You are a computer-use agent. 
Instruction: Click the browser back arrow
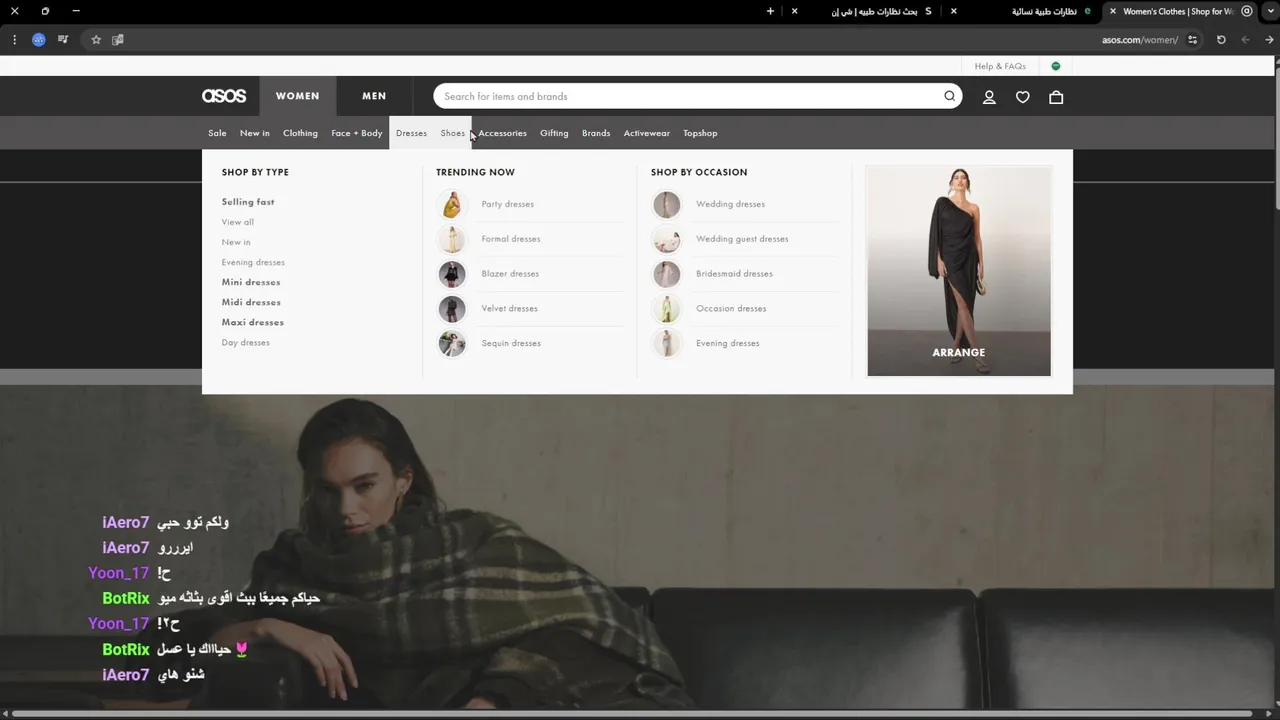[x=1269, y=40]
